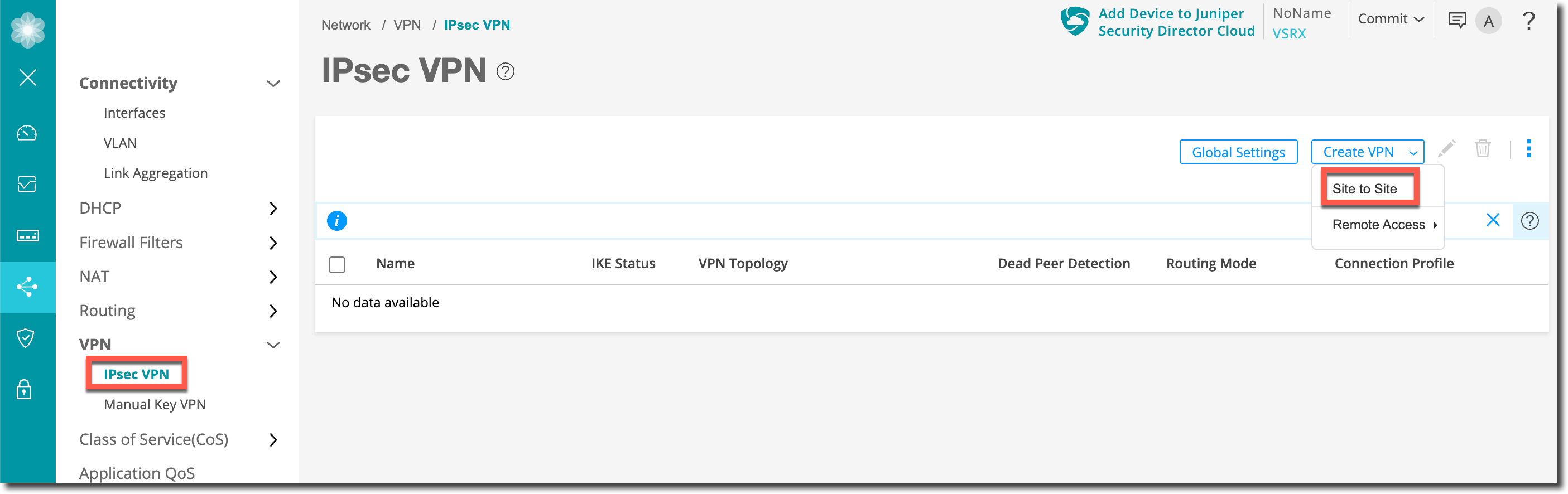Viewport: 1568px width, 494px height.
Task: Collapse the Connectivity section chevron
Action: click(x=273, y=83)
